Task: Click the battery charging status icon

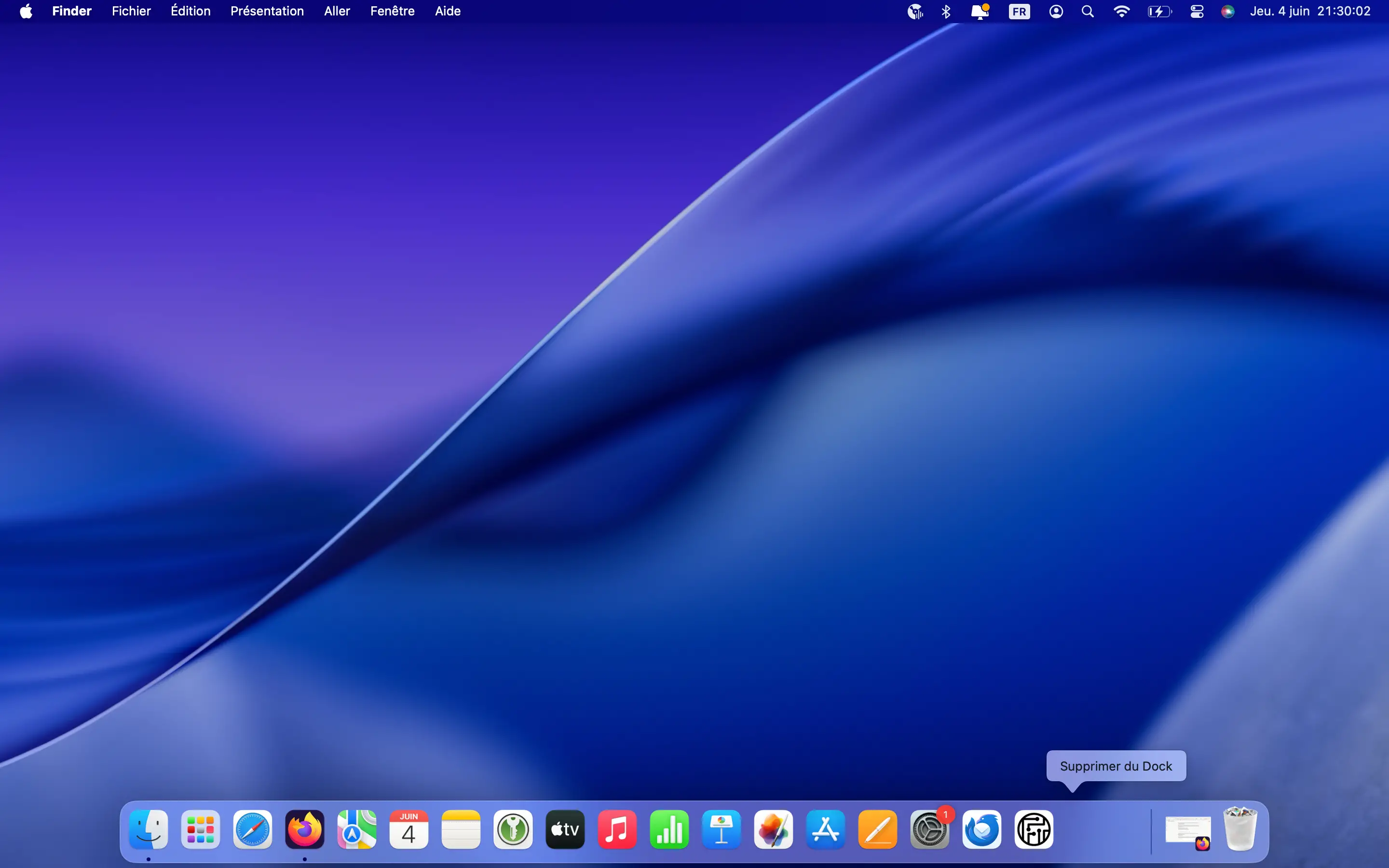Action: 1159,12
